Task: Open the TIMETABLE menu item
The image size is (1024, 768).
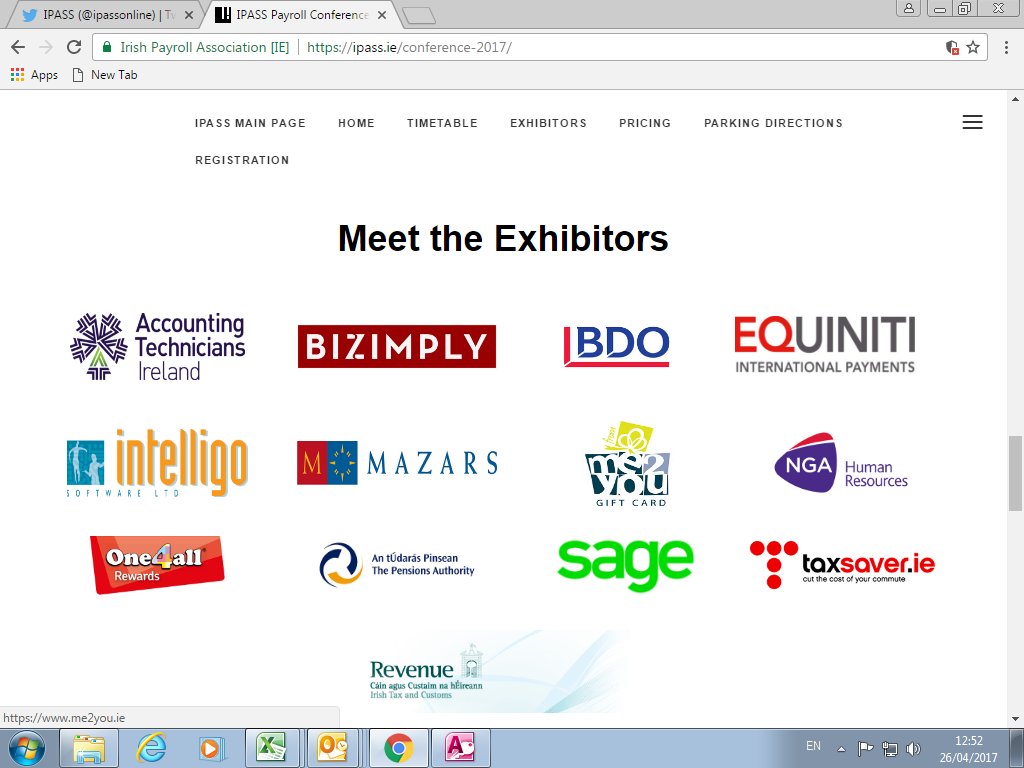Action: pyautogui.click(x=442, y=123)
